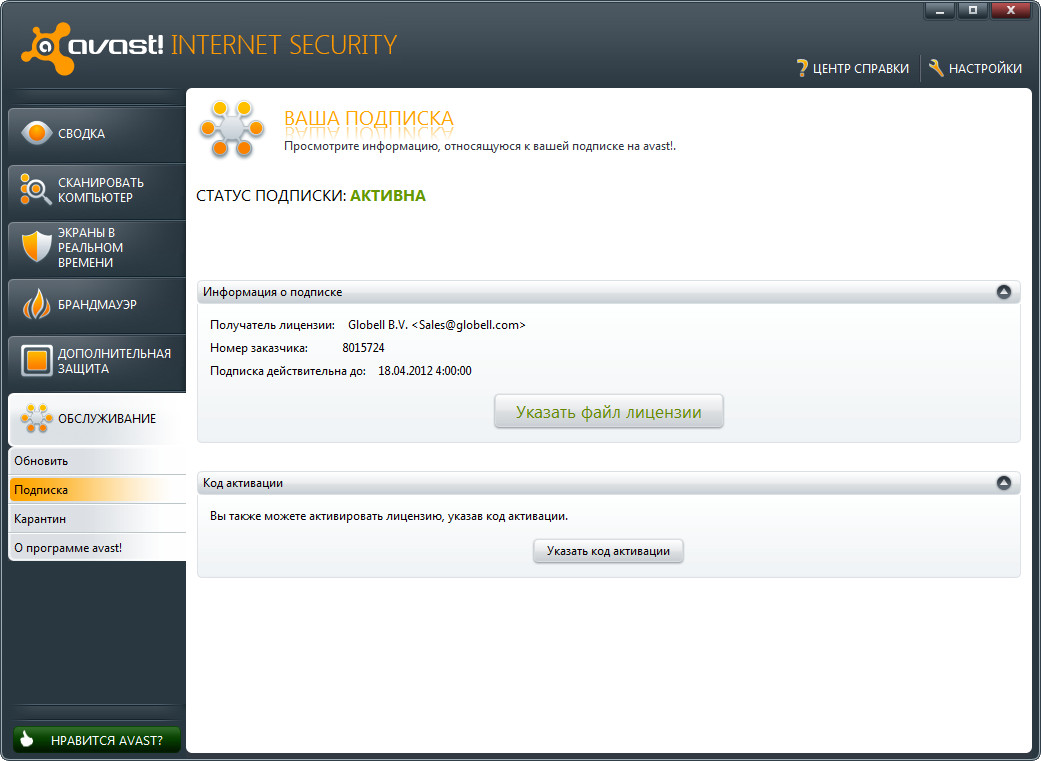
Task: Click the large subscription icon beside the ВАША ПОДПИСКА heading
Action: 232,128
